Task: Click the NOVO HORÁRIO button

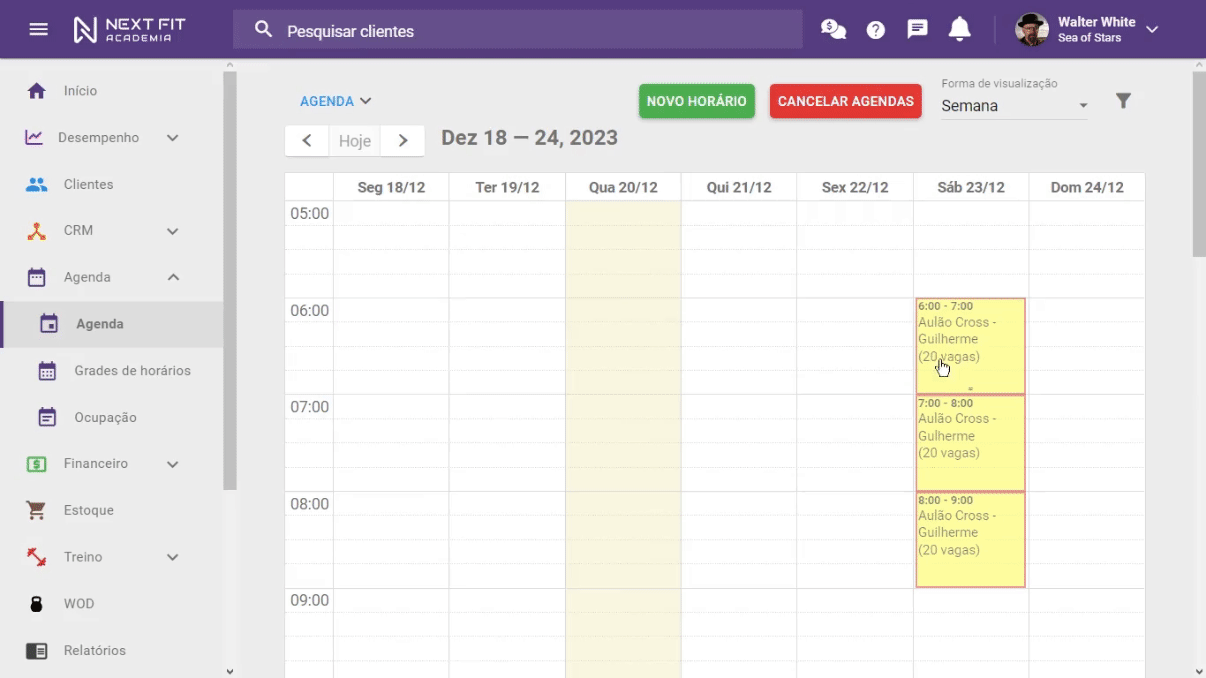Action: pyautogui.click(x=696, y=101)
